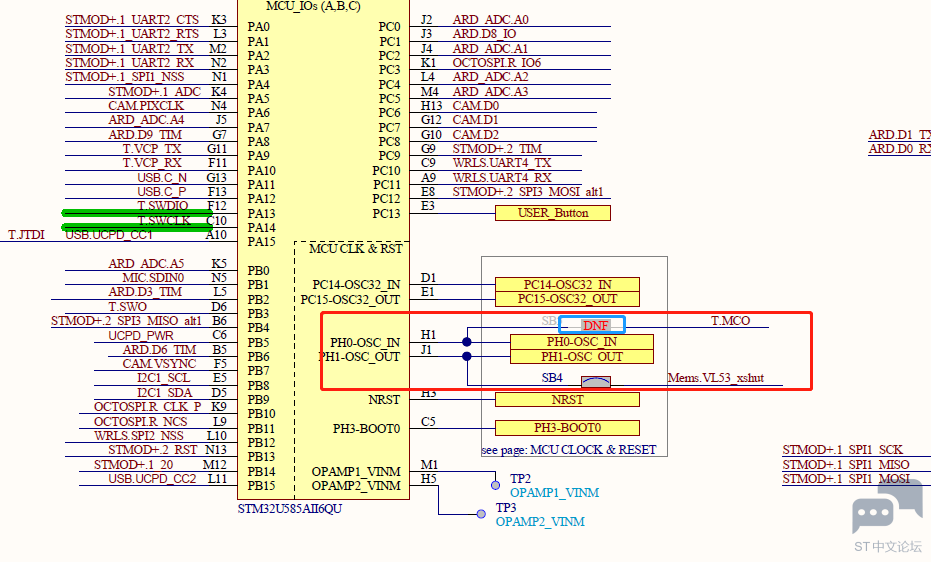This screenshot has height=562, width=931.
Task: Select the yellow PC14-OSC32_IN port box
Action: point(567,284)
